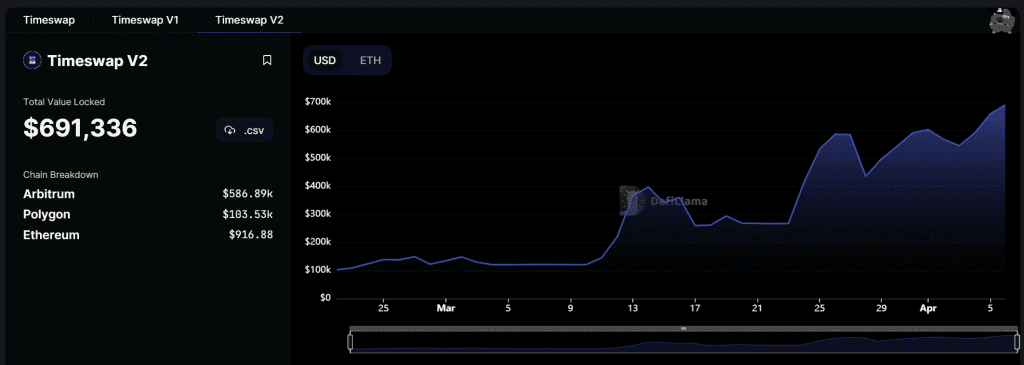This screenshot has width=1024, height=365.
Task: Click the middle grip atop range slider
Action: click(x=684, y=328)
